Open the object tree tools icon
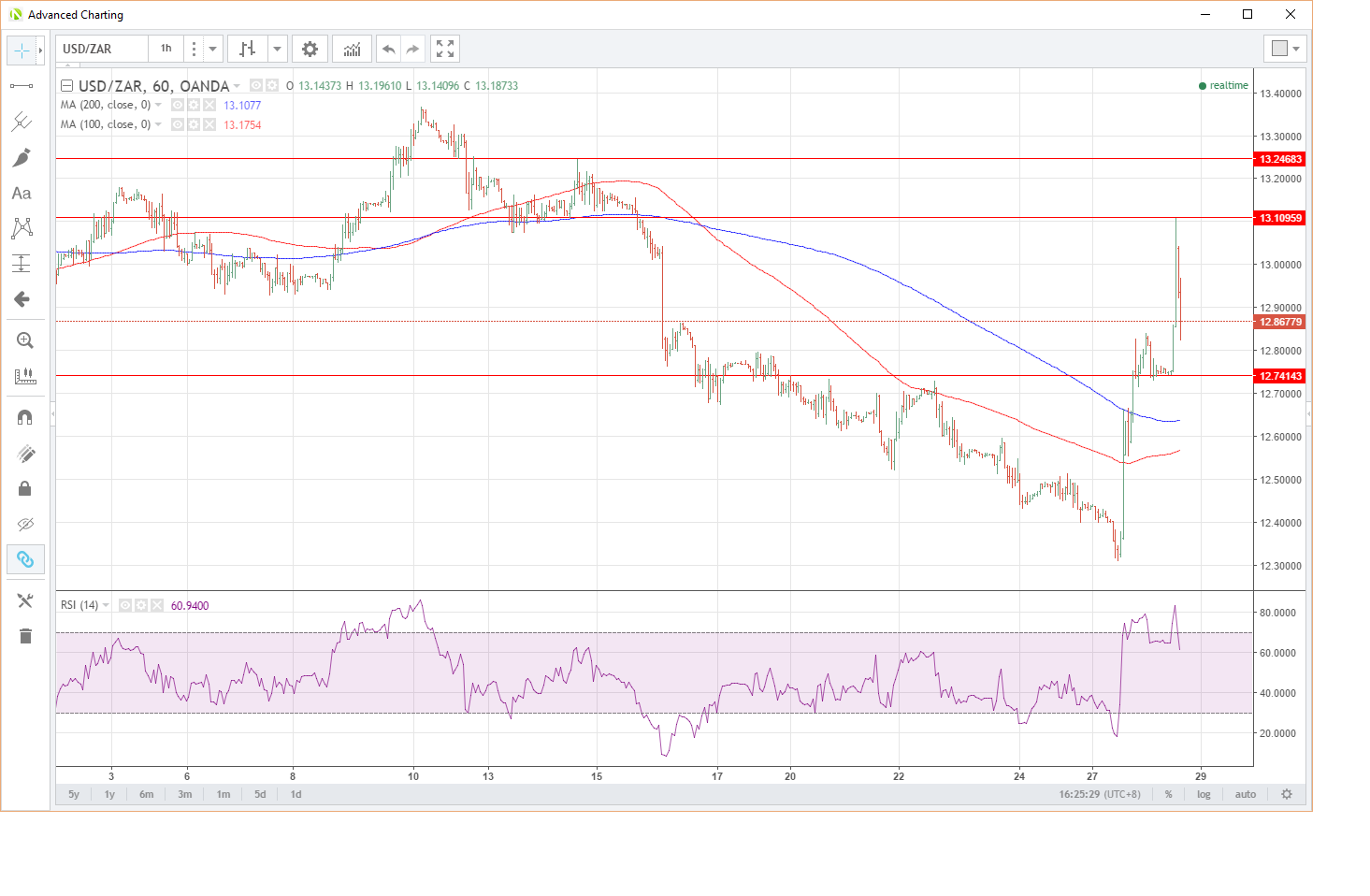1370x896 pixels. (x=25, y=600)
